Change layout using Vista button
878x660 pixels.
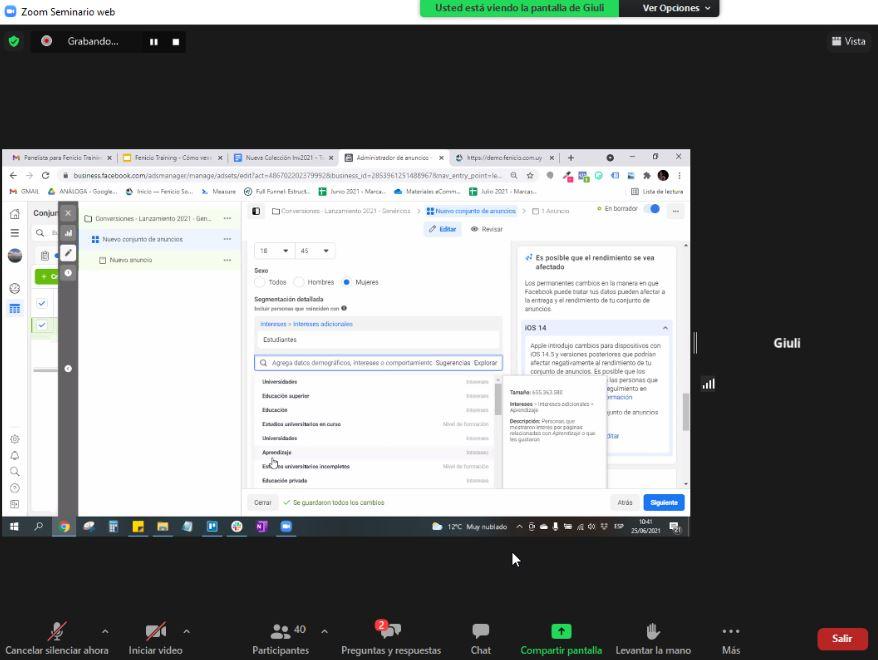[x=848, y=41]
